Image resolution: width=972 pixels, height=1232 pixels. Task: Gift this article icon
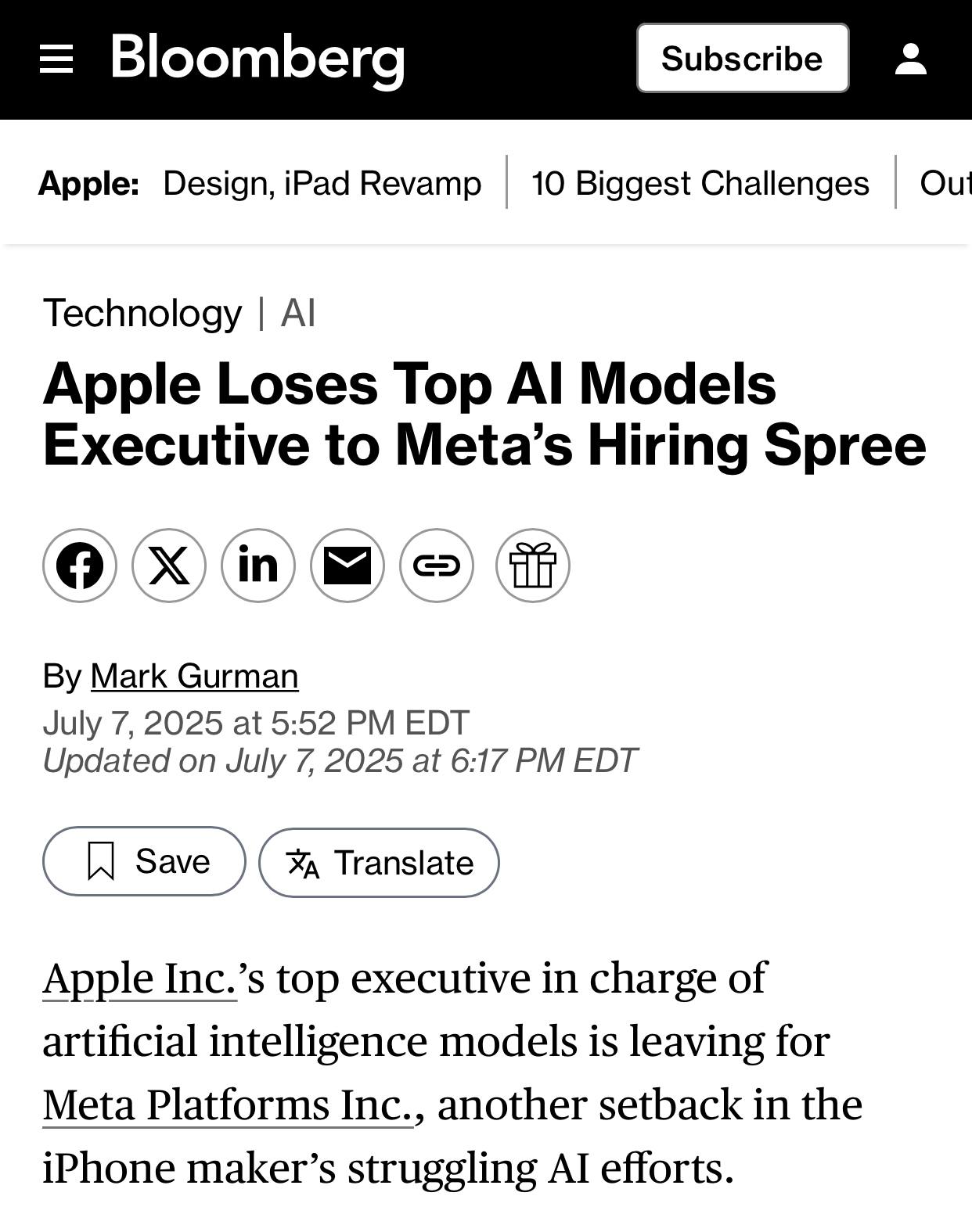point(533,566)
